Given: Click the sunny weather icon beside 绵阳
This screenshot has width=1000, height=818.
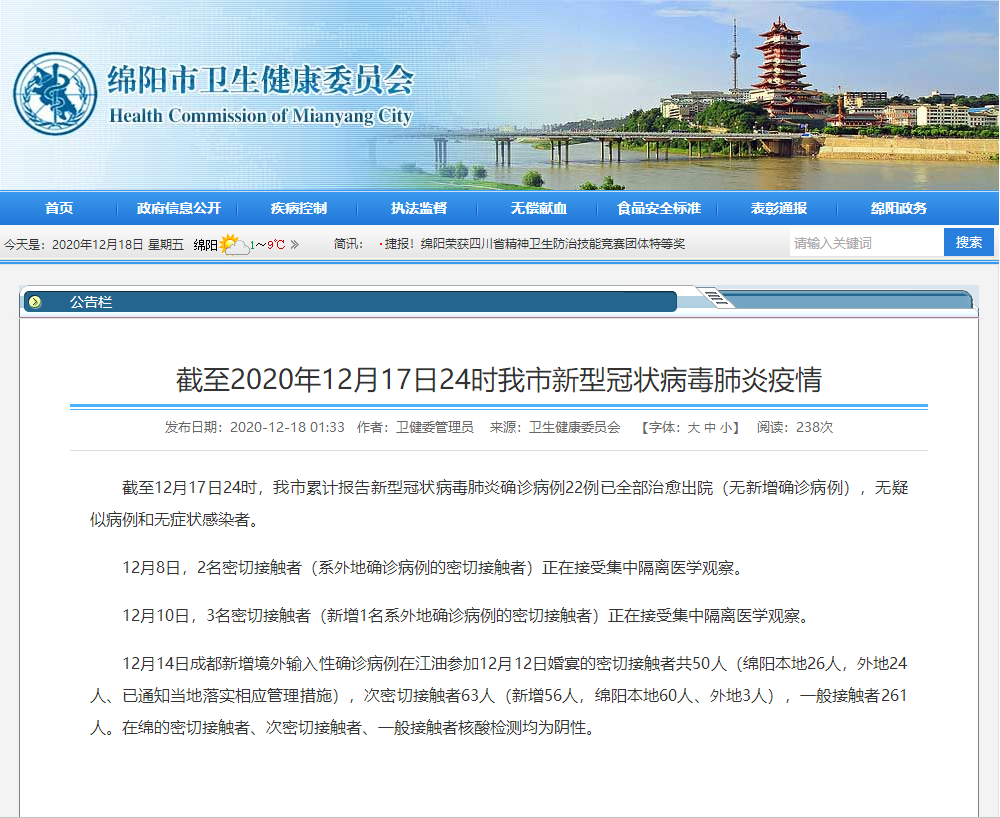Looking at the screenshot, I should tap(234, 244).
